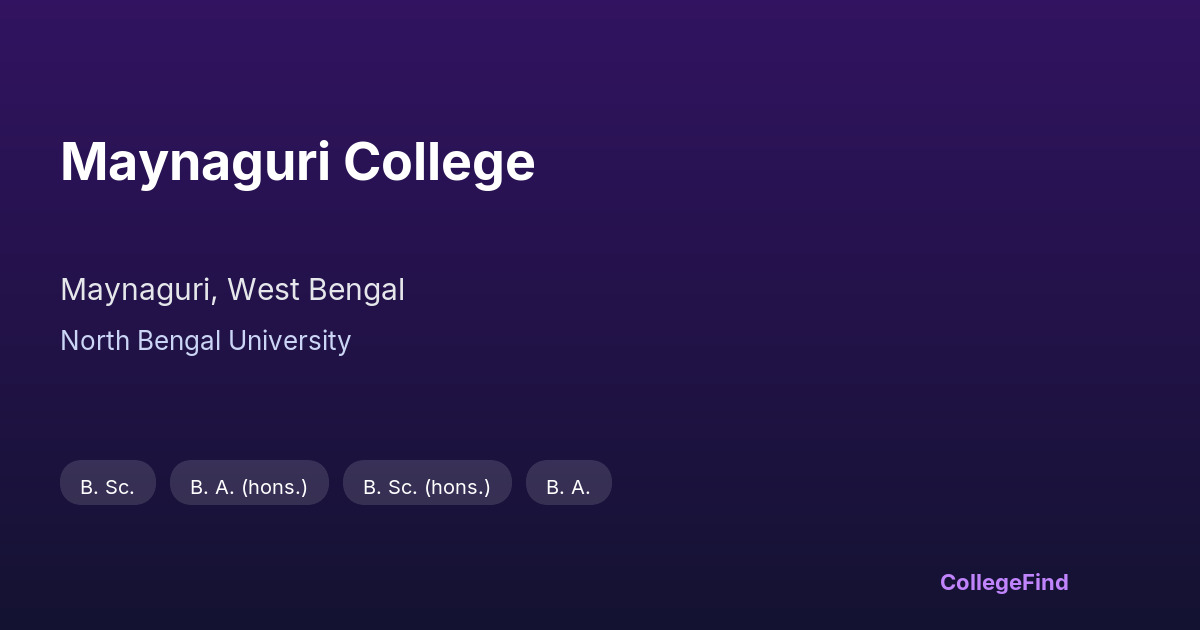The height and width of the screenshot is (630, 1200).
Task: Tap the first course pill, B. Sc.
Action: click(107, 487)
